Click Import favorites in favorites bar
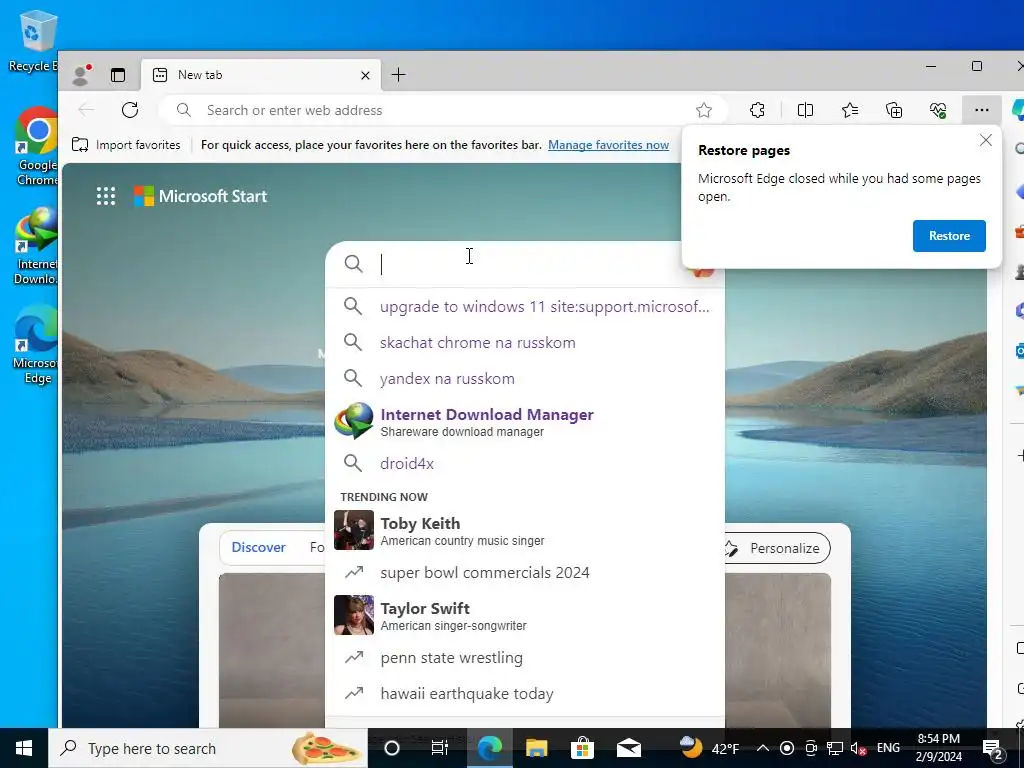This screenshot has width=1024, height=768. (126, 145)
